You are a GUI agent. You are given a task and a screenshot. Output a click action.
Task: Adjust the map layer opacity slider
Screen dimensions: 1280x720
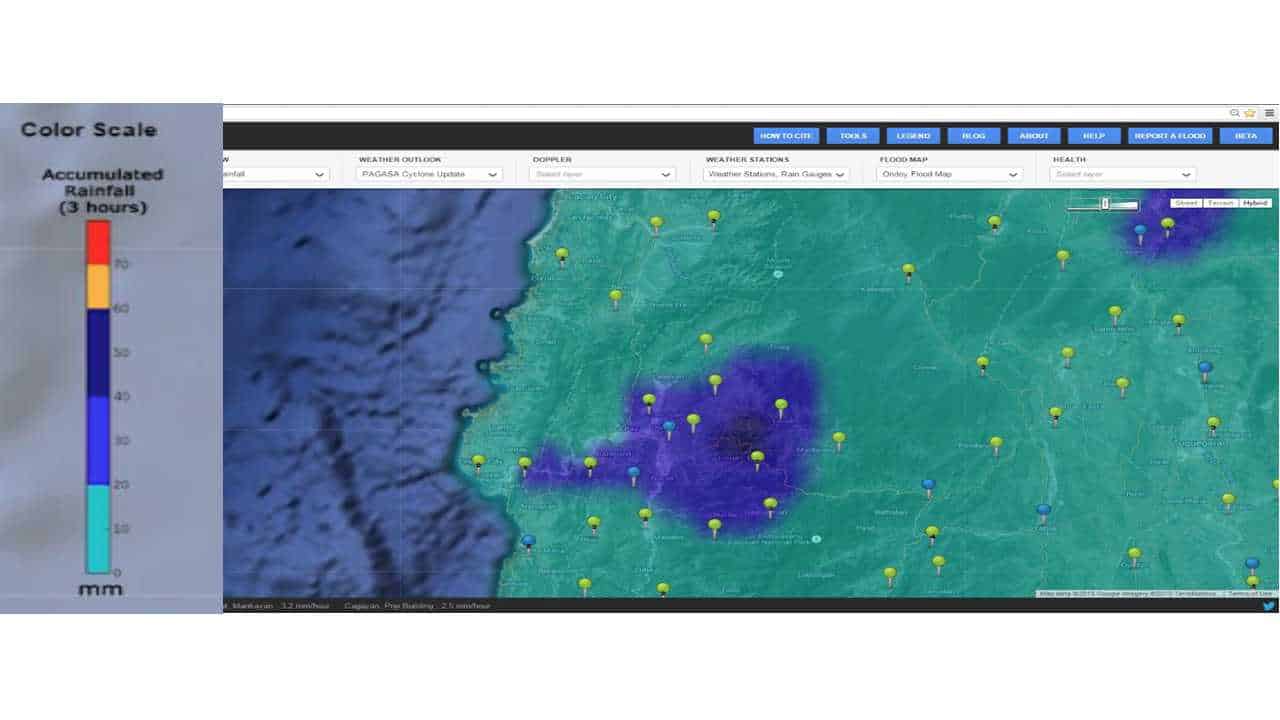pyautogui.click(x=1104, y=204)
